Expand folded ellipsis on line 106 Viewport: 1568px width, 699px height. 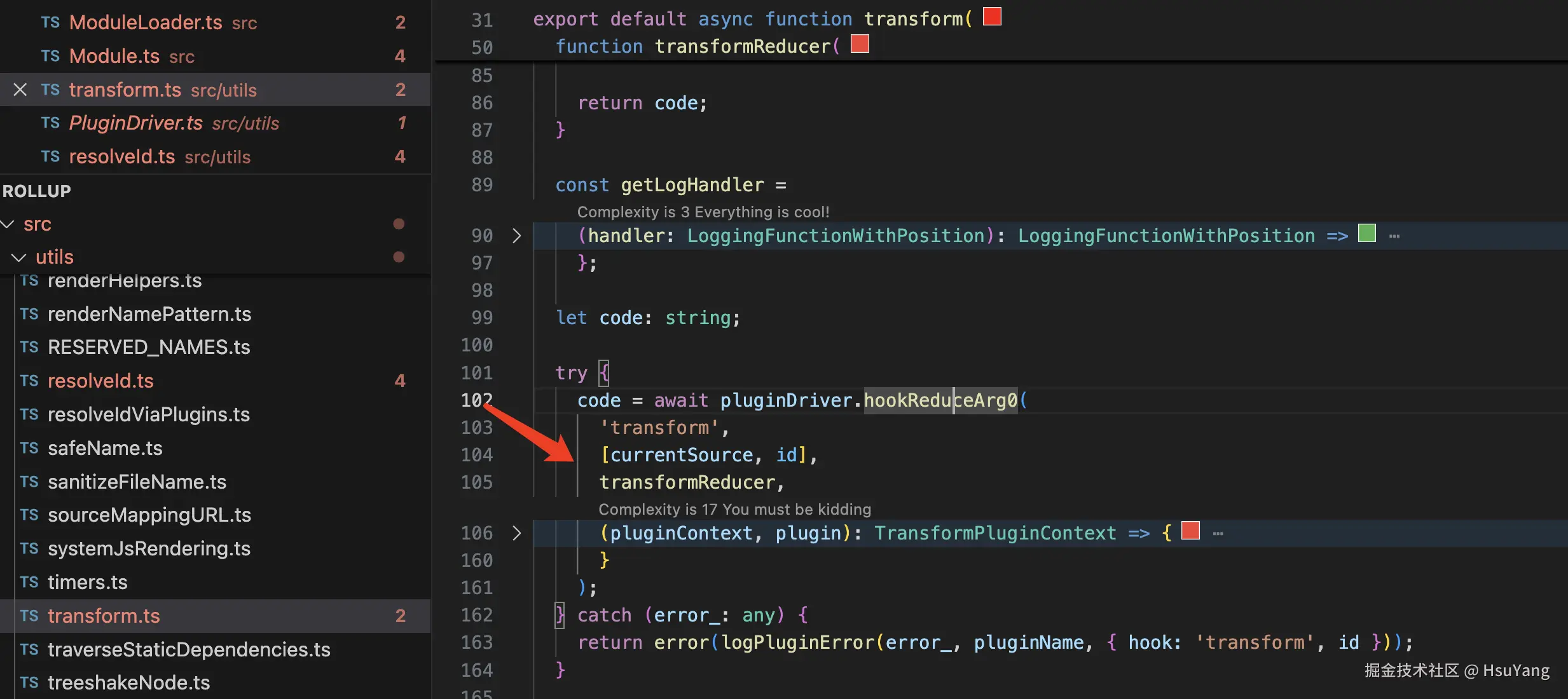(1218, 534)
